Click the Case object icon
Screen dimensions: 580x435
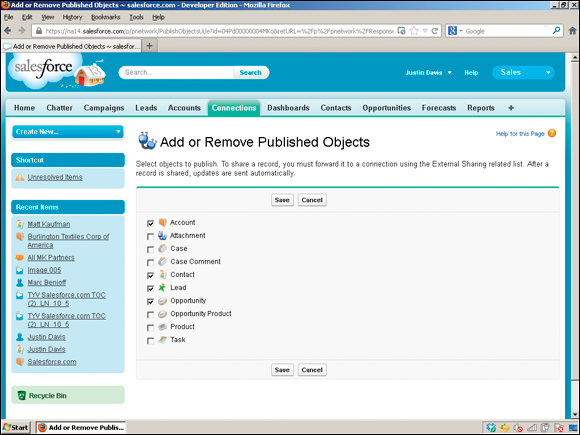[x=163, y=249]
